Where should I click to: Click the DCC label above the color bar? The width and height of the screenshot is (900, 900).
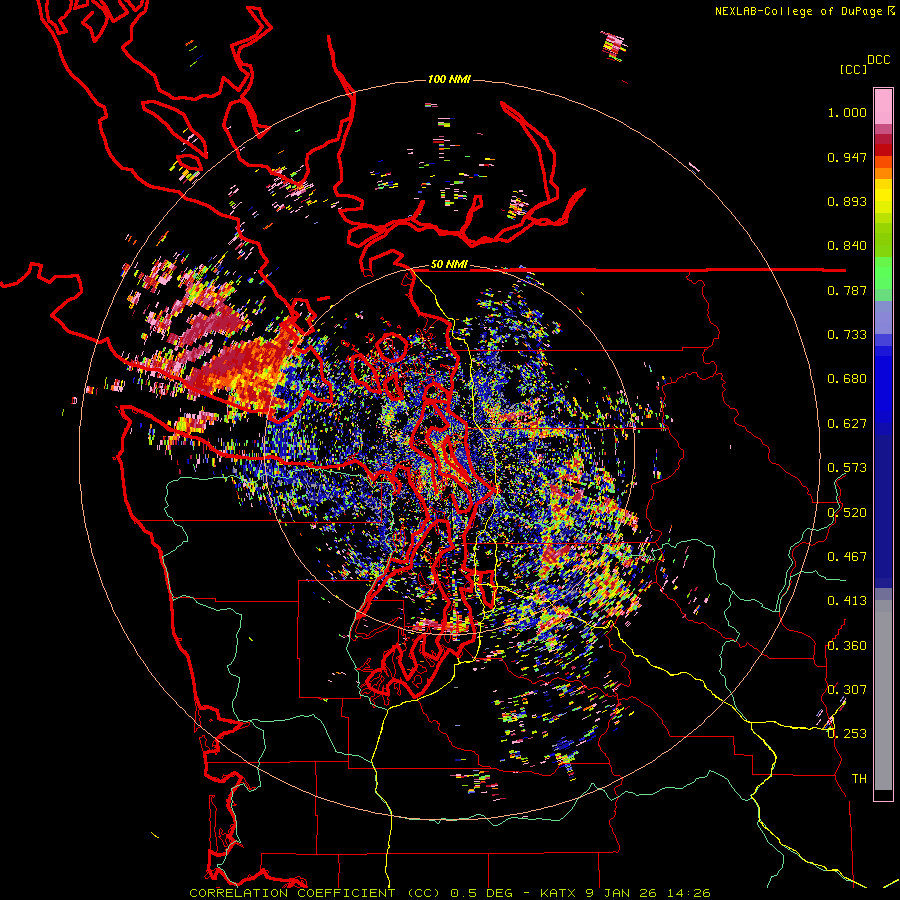pos(878,60)
